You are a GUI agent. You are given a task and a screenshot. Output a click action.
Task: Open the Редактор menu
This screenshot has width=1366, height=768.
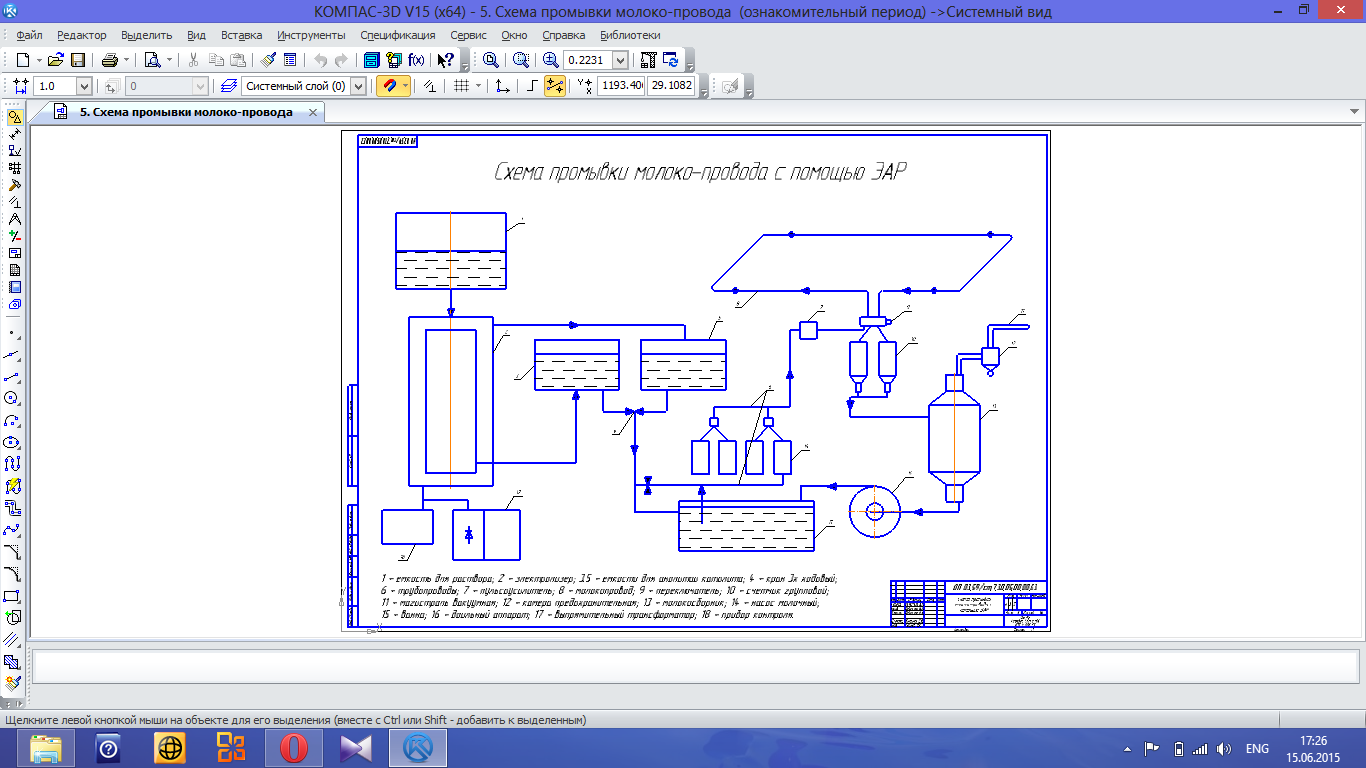tap(82, 35)
